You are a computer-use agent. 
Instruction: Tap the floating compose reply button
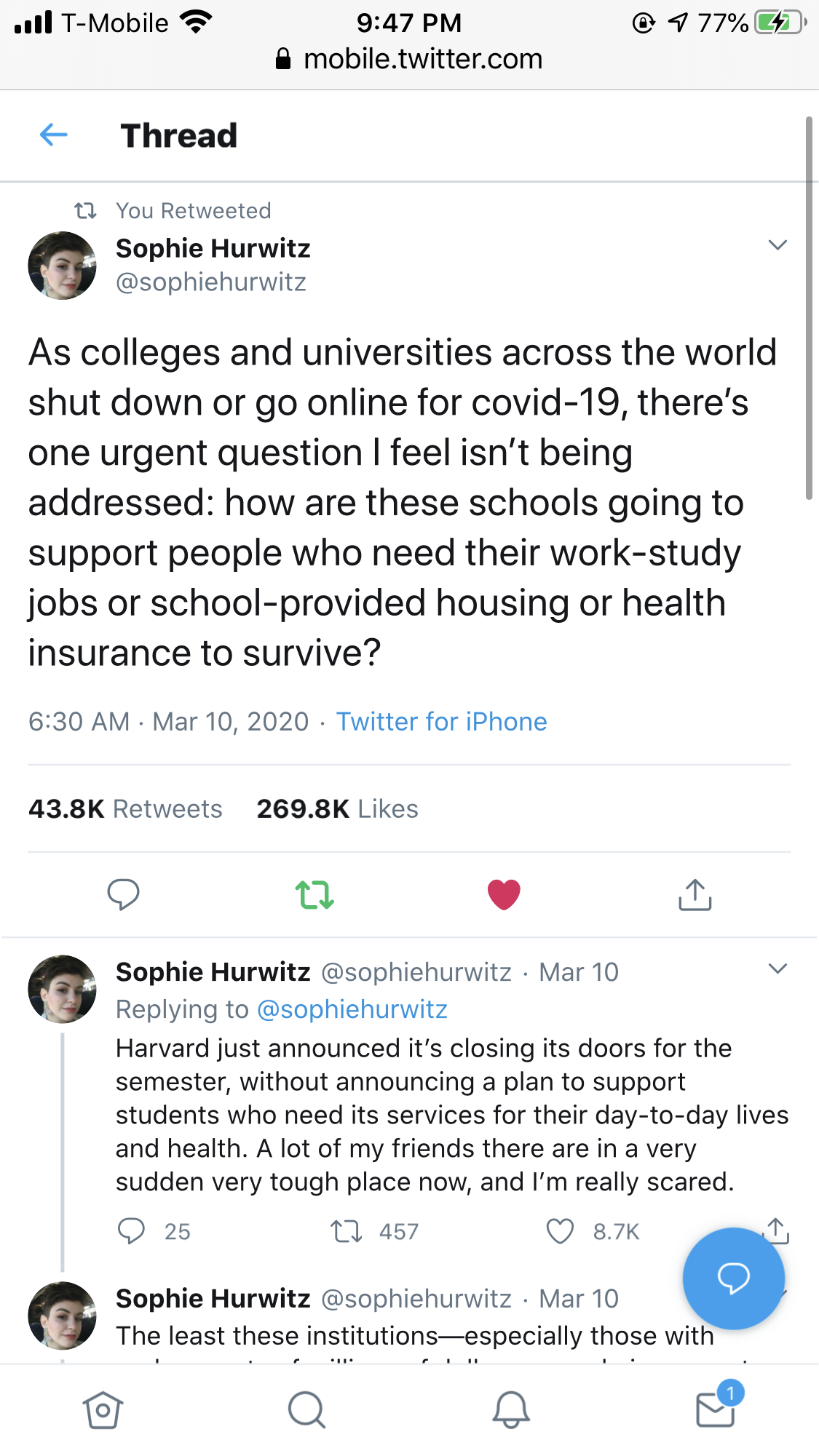coord(733,1278)
